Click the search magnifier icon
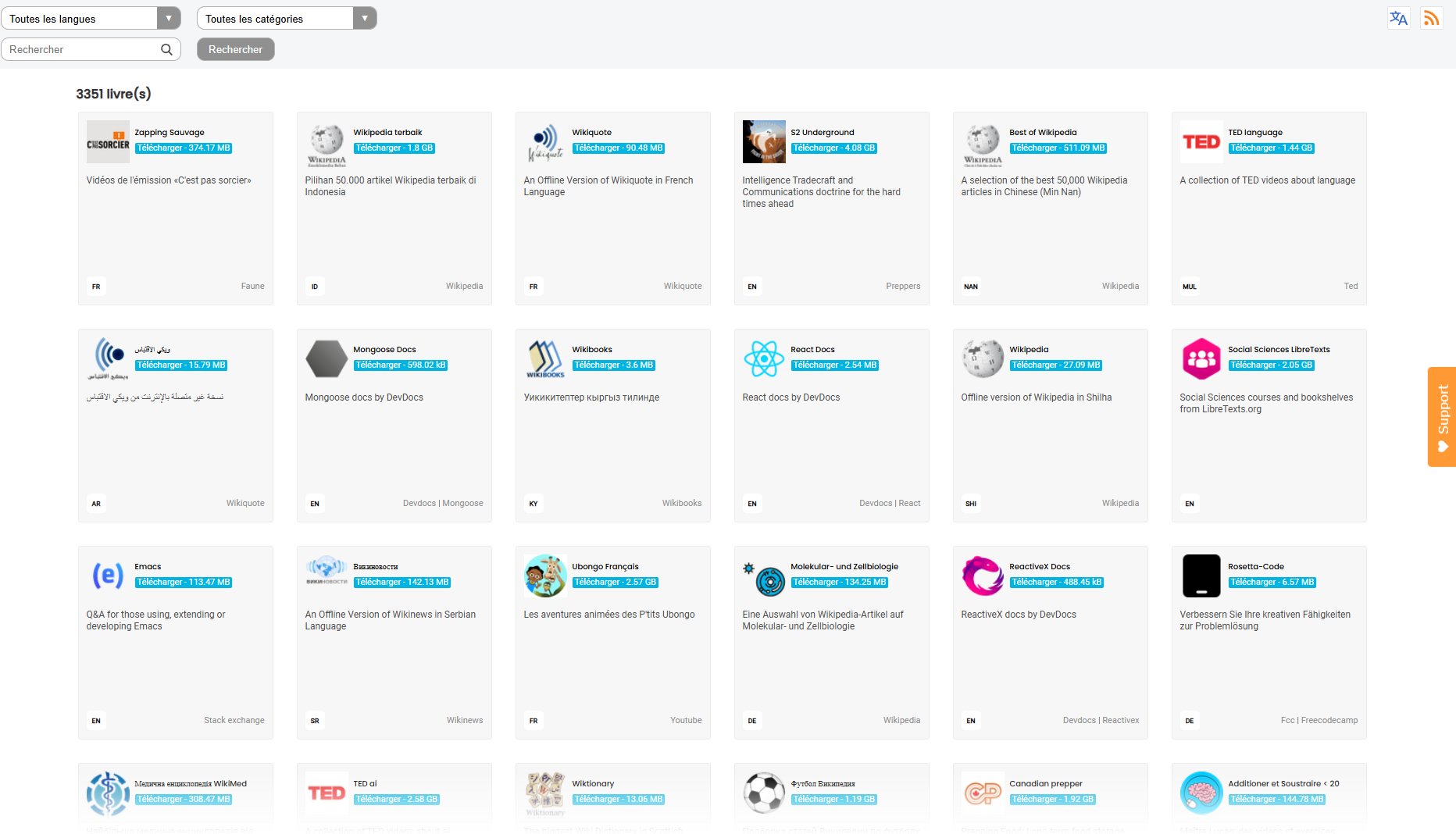The image size is (1456, 834). point(166,49)
